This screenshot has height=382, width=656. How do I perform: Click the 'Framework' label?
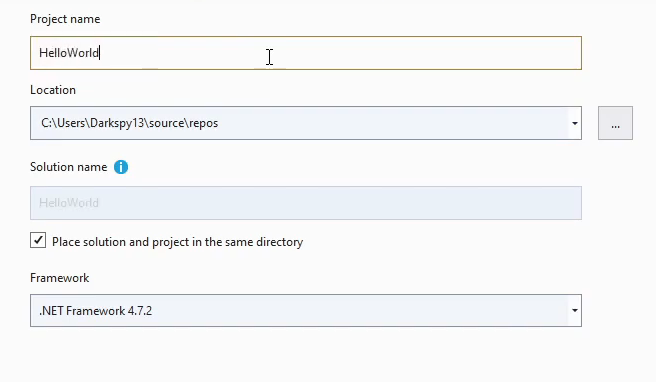pos(60,278)
